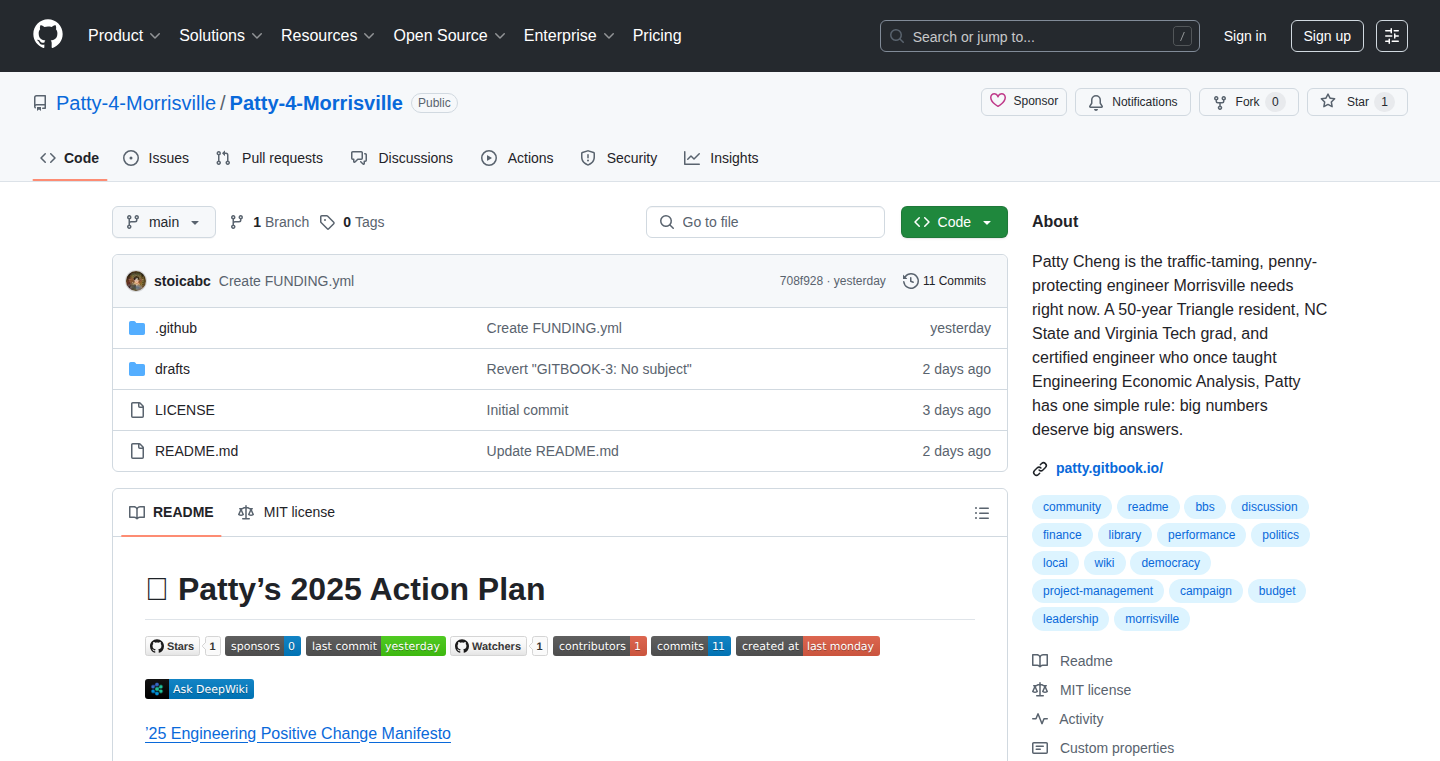Open the 11 Commits history link

tap(944, 281)
